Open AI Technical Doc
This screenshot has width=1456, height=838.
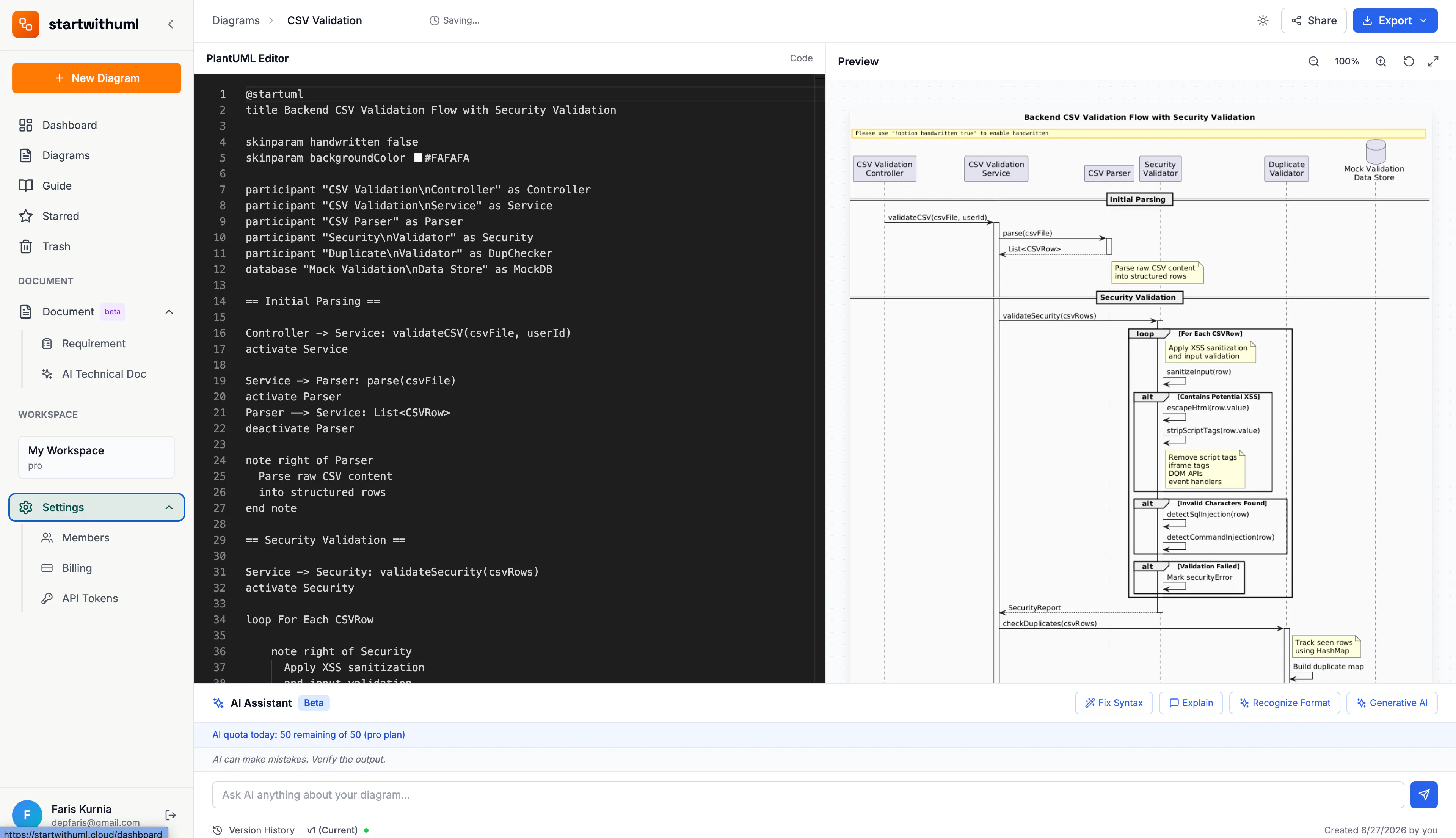click(x=104, y=374)
